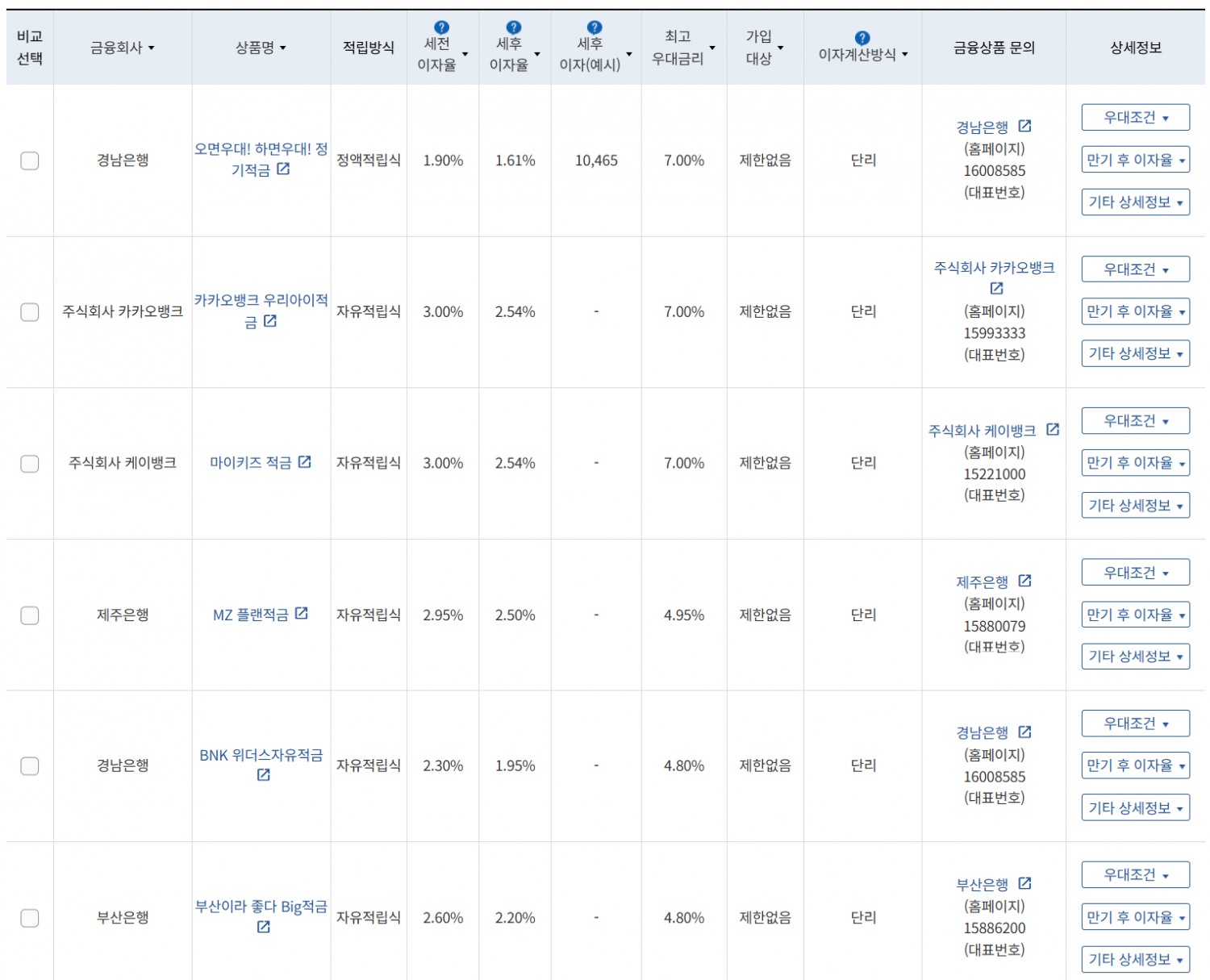The image size is (1210, 980).
Task: Expand 만기 후 이자율 for 제주은행 row
Action: [x=1136, y=615]
